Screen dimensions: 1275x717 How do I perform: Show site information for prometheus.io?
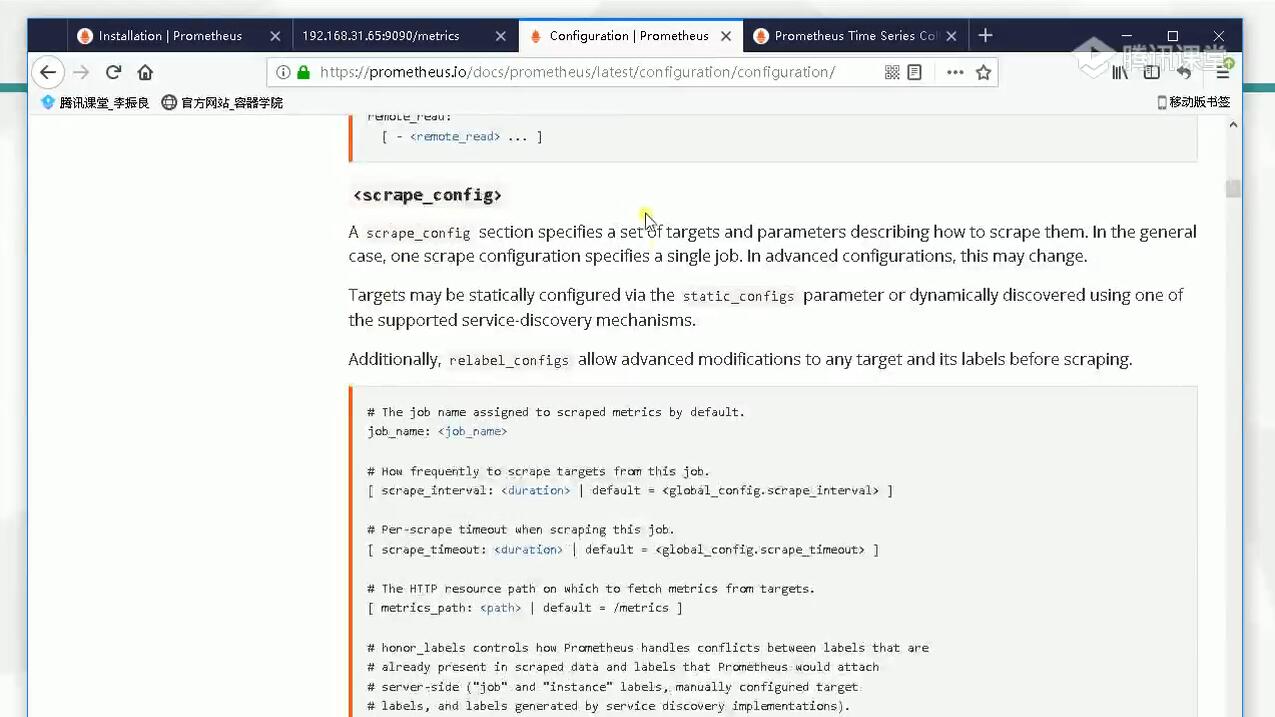pos(283,72)
